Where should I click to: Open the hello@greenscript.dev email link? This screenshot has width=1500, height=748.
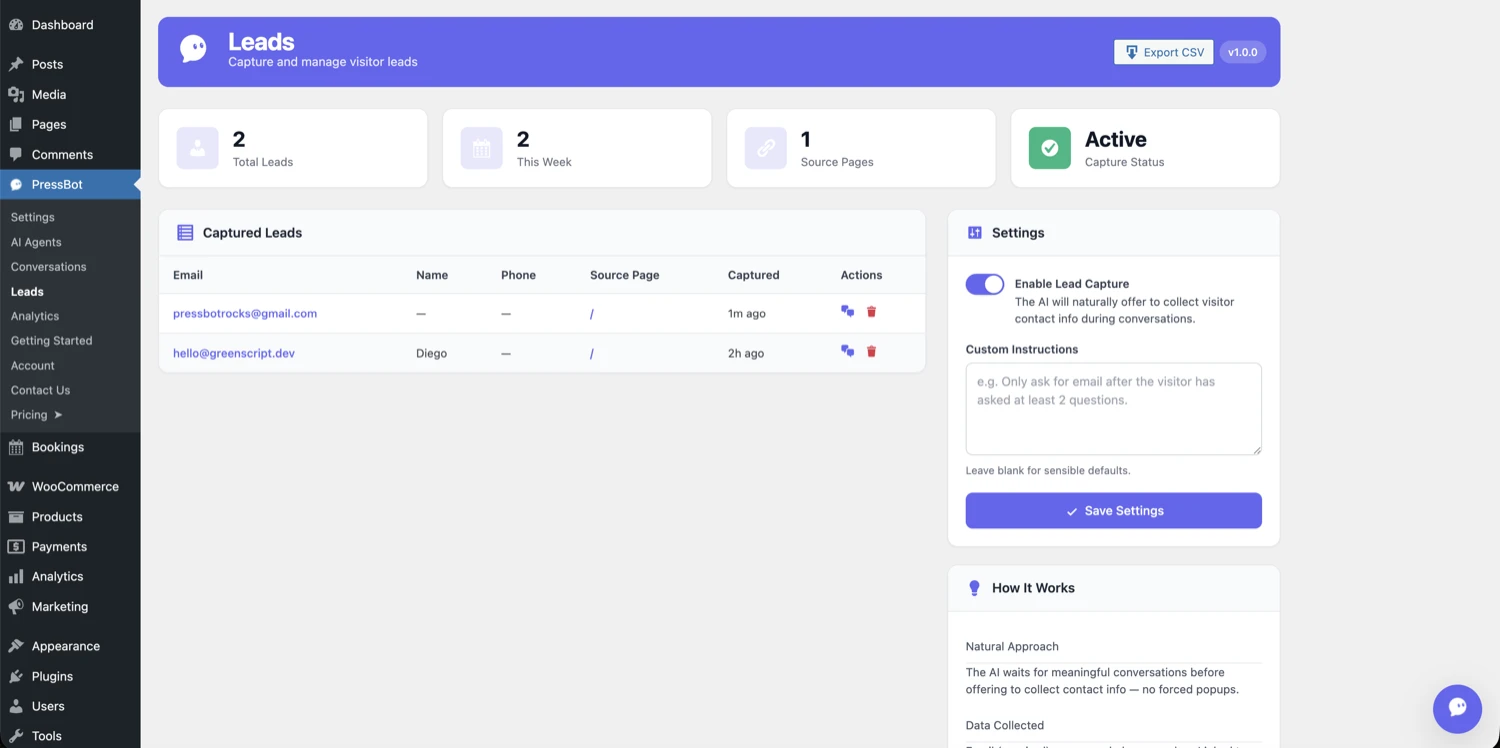tap(233, 352)
